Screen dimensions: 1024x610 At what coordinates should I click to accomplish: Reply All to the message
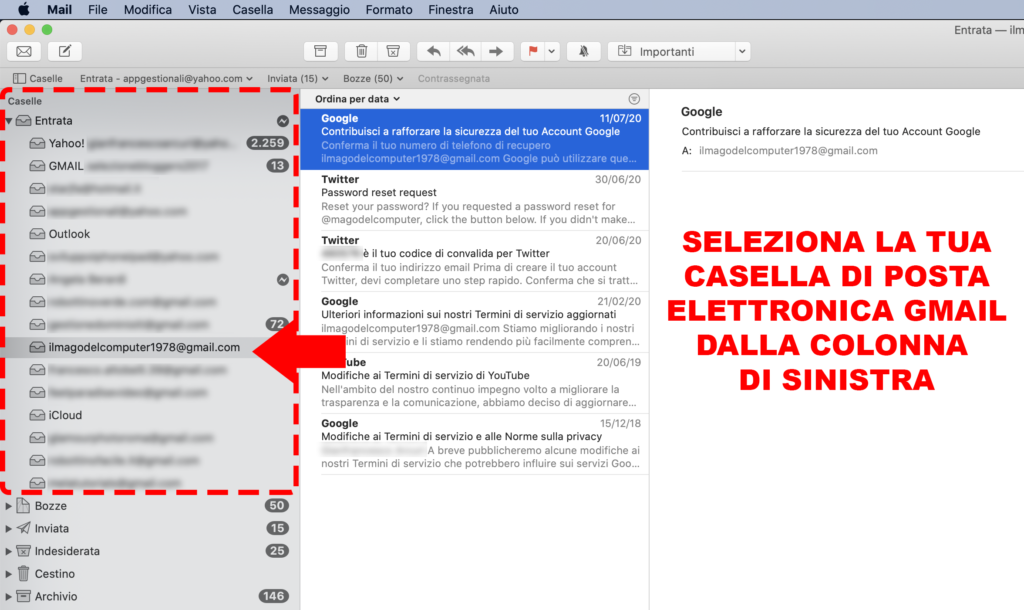coord(465,51)
